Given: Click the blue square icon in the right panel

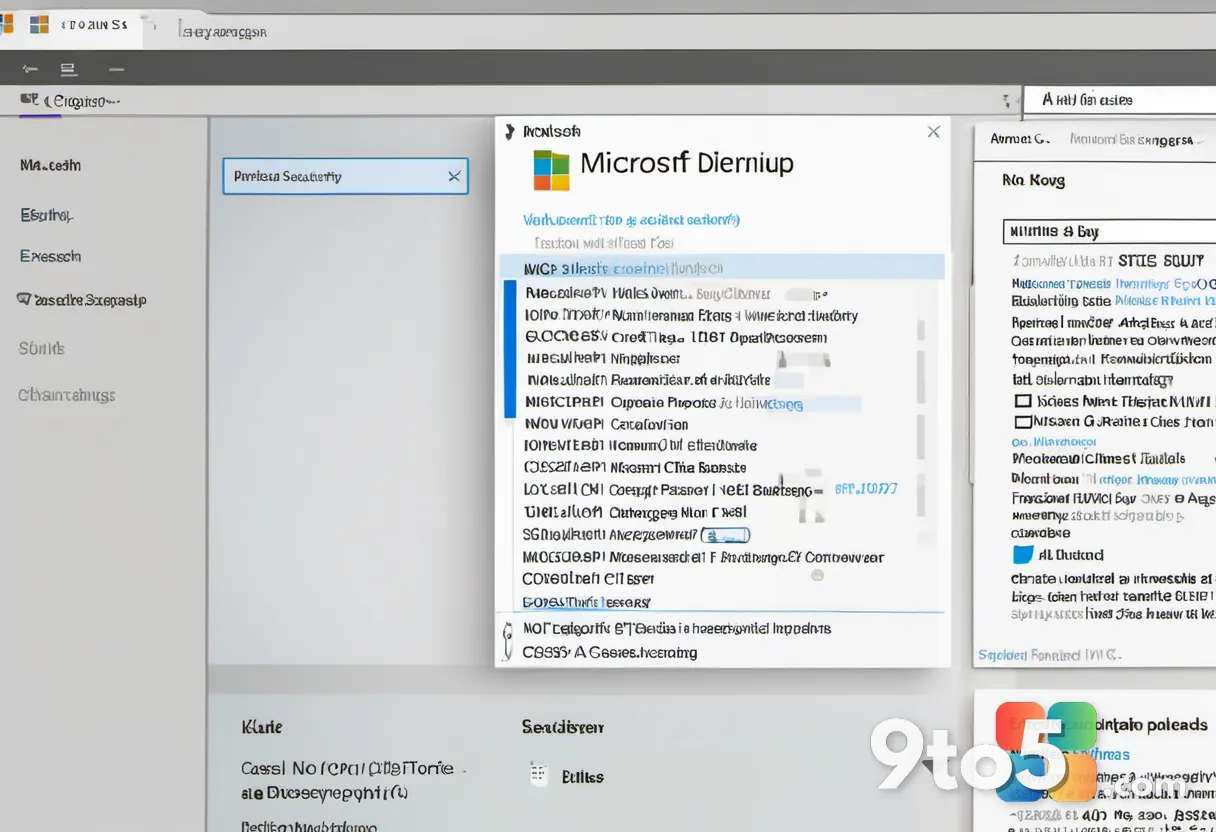Looking at the screenshot, I should click(x=1022, y=555).
